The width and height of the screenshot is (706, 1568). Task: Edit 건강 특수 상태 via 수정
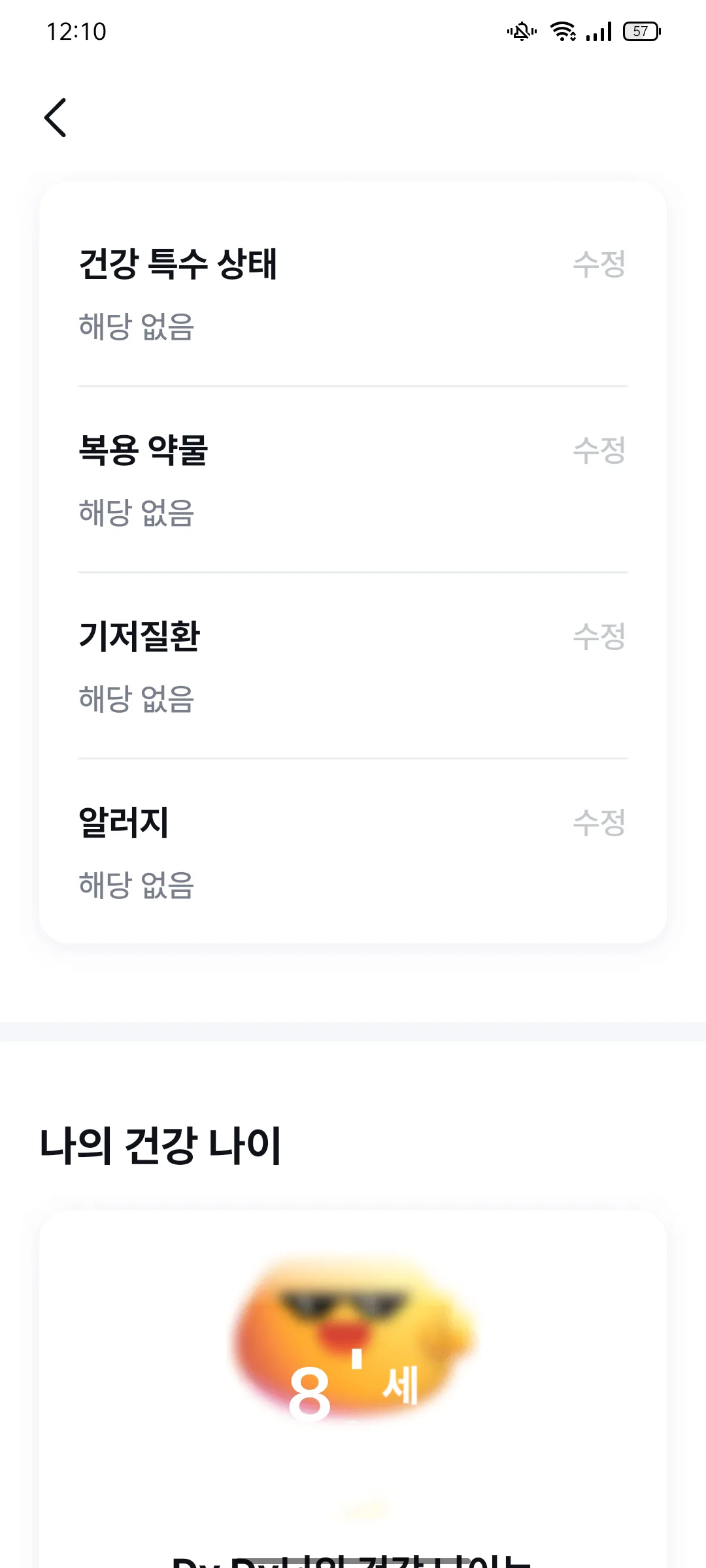pos(599,264)
